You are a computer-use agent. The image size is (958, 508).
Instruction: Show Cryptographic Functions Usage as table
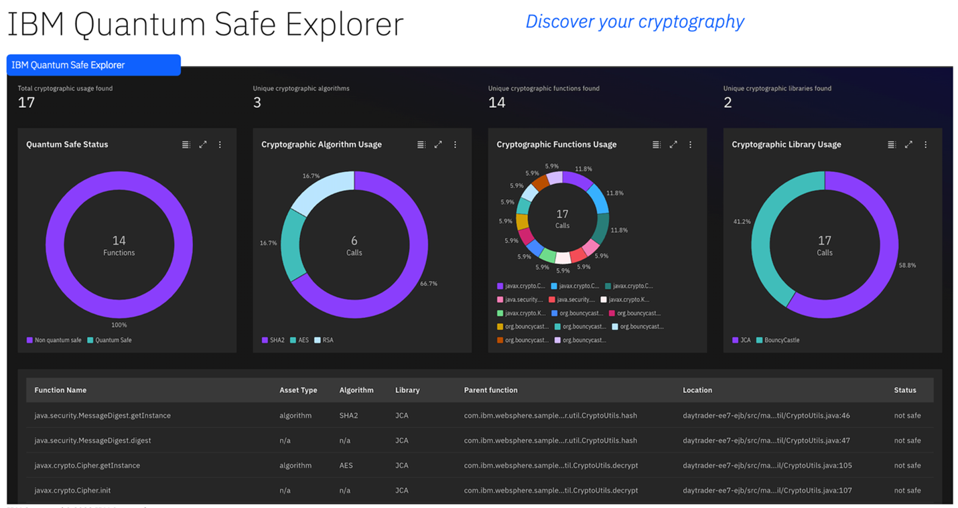[x=656, y=145]
